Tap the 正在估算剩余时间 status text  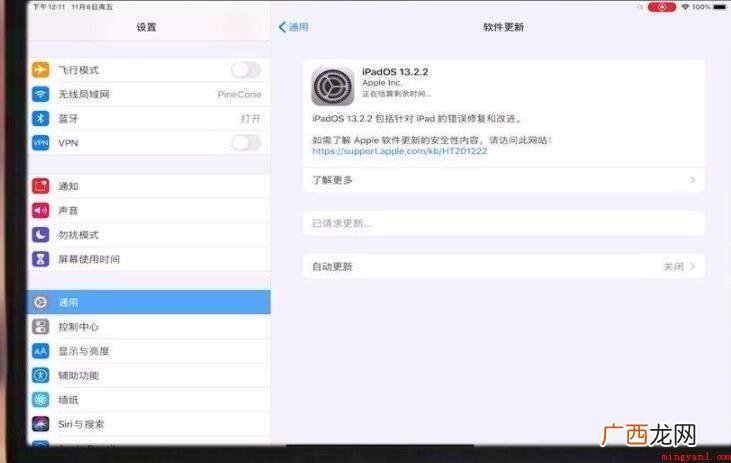point(396,94)
